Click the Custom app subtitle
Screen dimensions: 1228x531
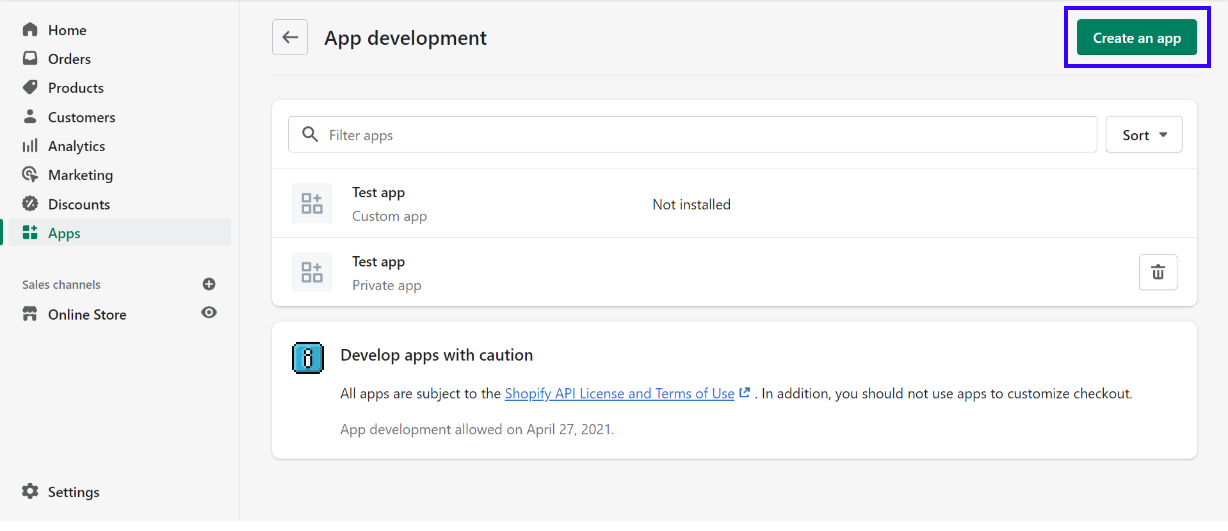(x=389, y=216)
